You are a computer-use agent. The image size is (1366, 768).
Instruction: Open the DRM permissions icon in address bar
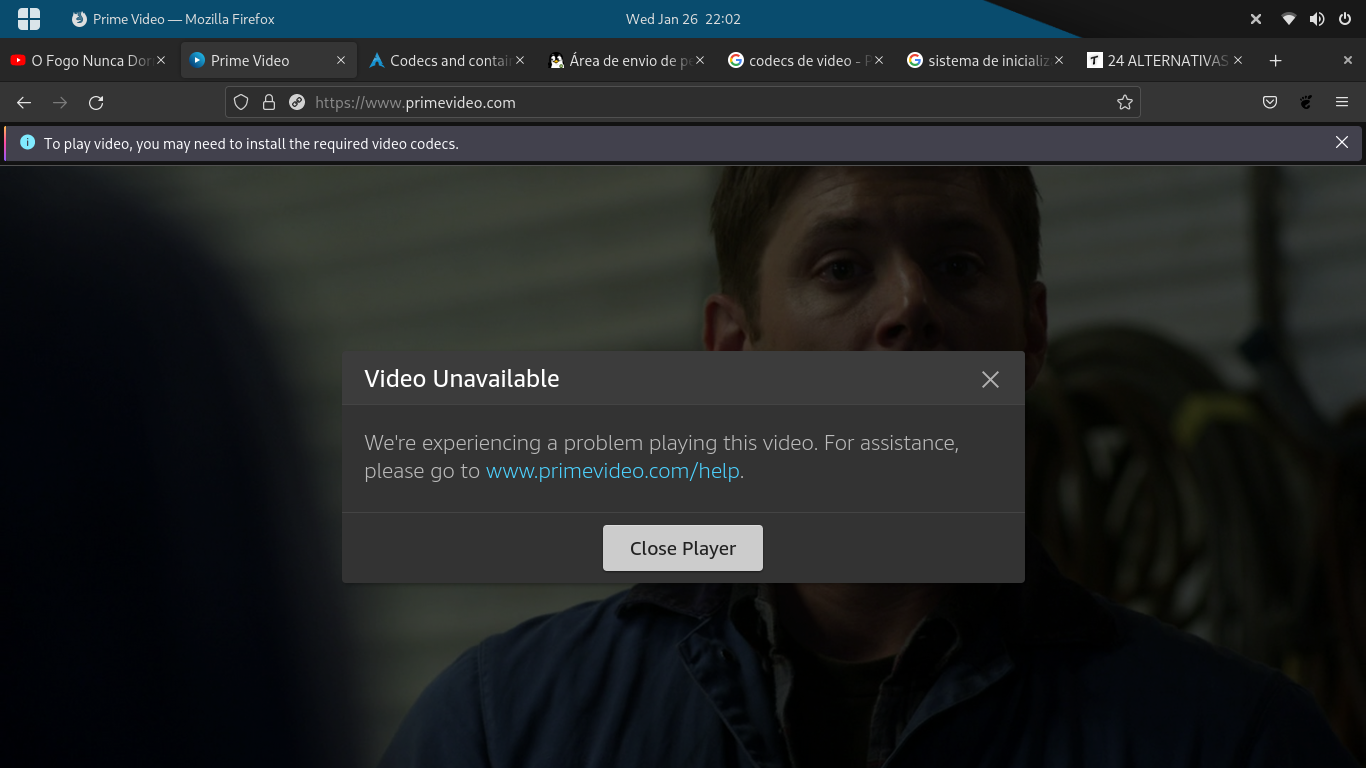coord(297,102)
